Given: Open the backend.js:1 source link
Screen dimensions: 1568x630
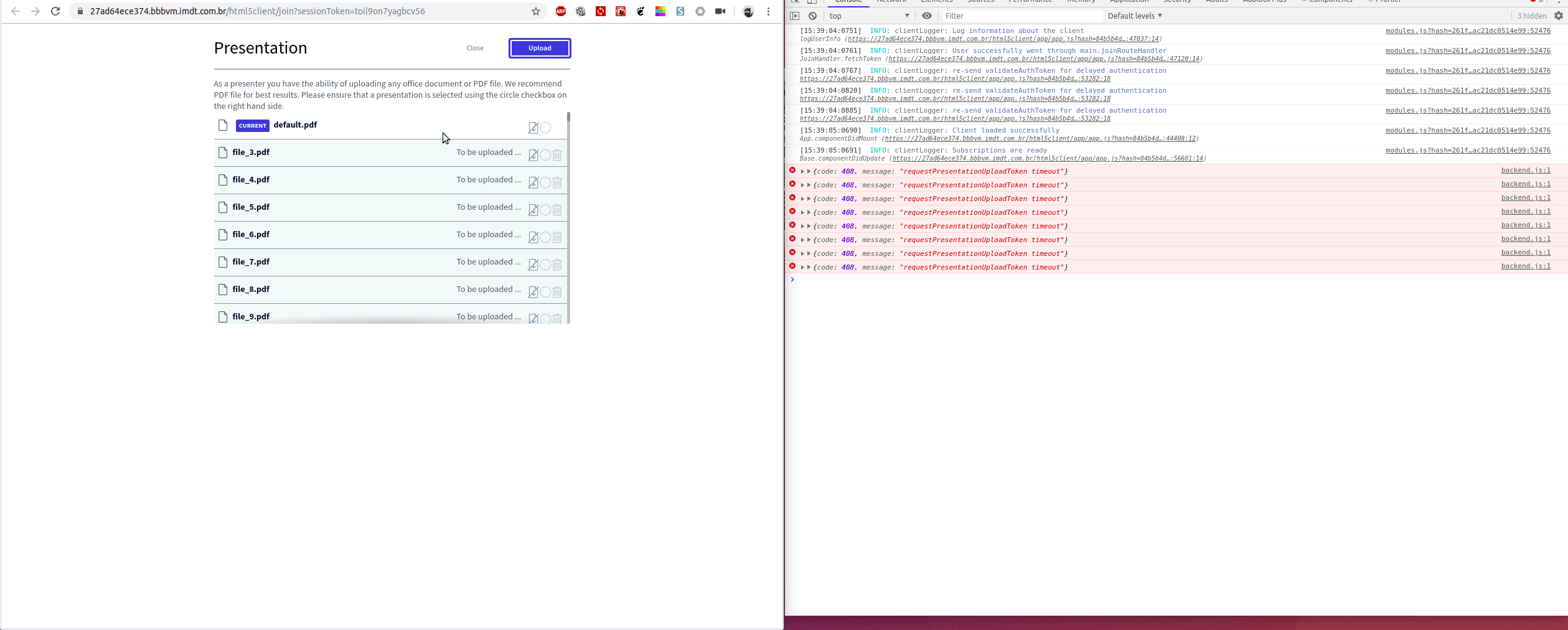Looking at the screenshot, I should pos(1526,170).
